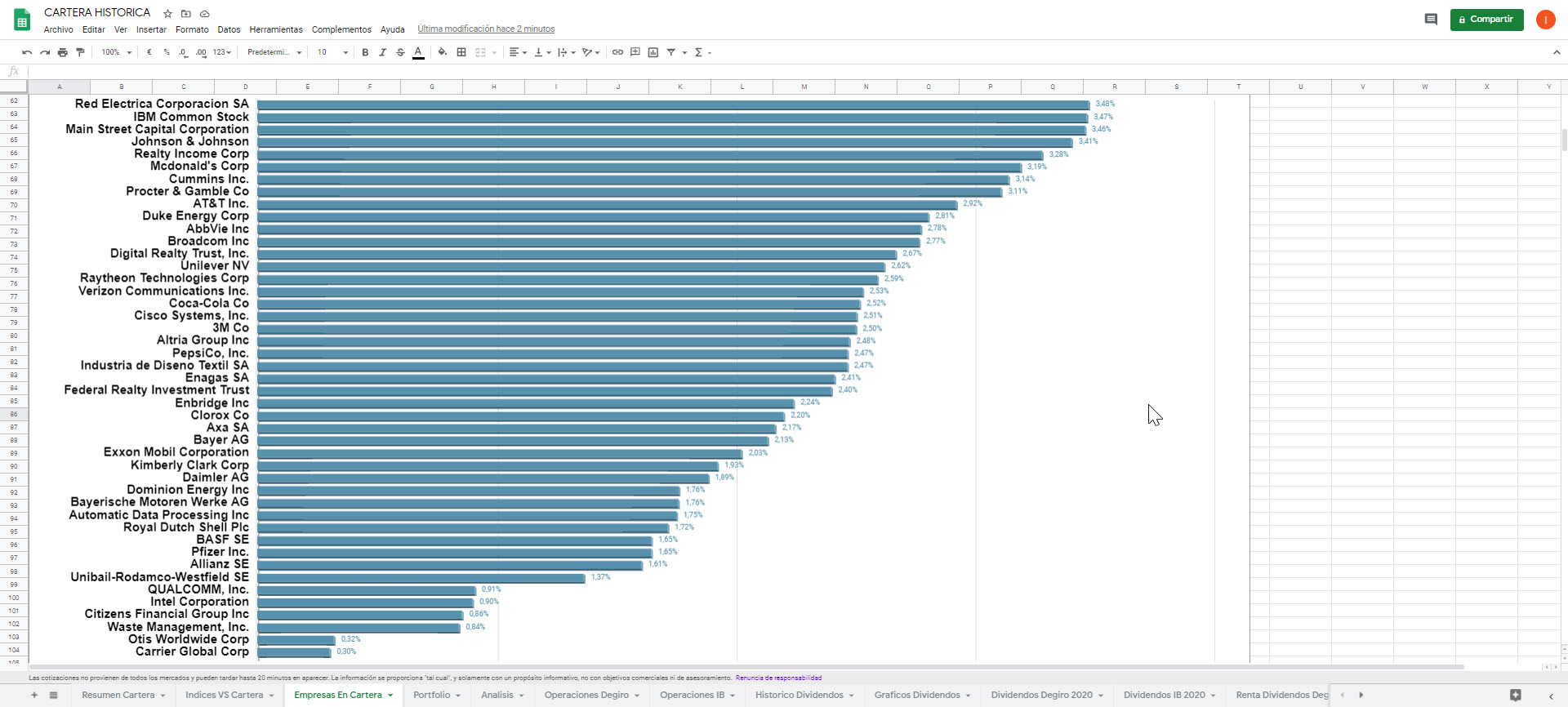The image size is (1568, 707).
Task: Open the comment history
Action: tap(1431, 20)
